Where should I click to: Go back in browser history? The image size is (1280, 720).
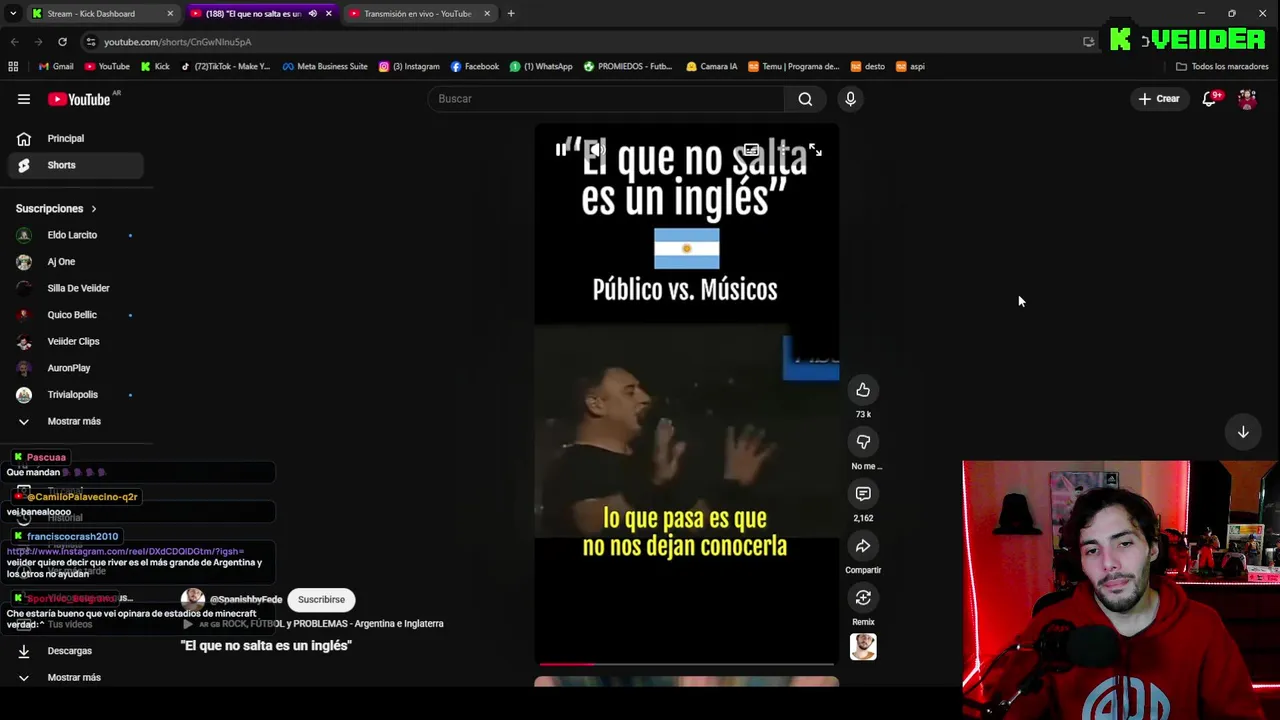click(14, 42)
